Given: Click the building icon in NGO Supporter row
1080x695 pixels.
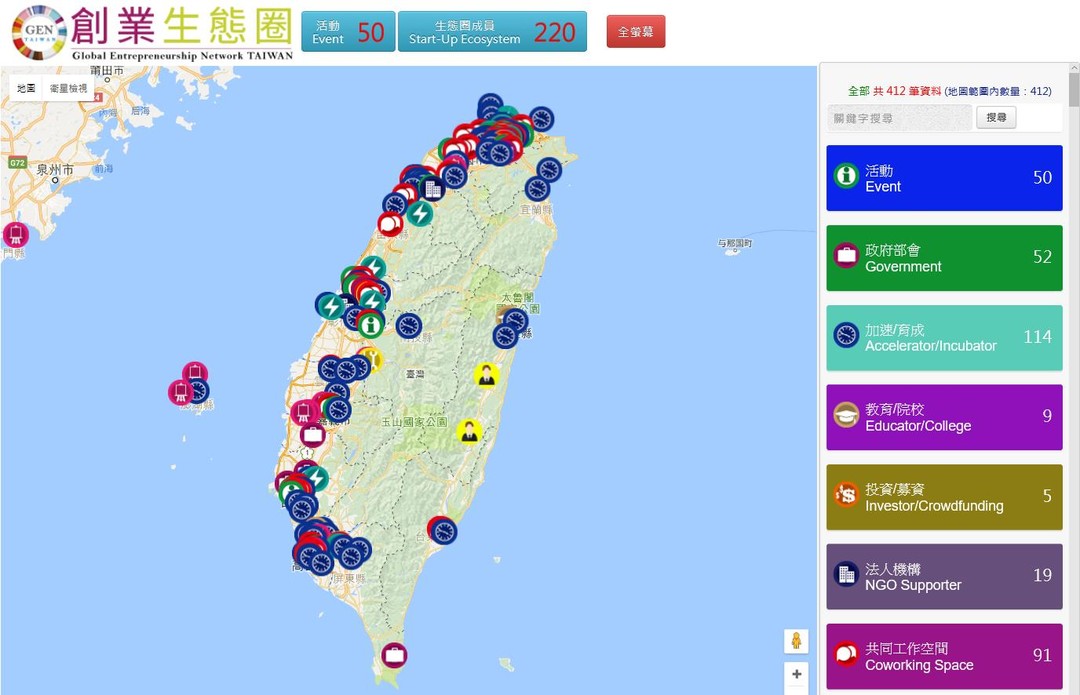Looking at the screenshot, I should click(846, 574).
